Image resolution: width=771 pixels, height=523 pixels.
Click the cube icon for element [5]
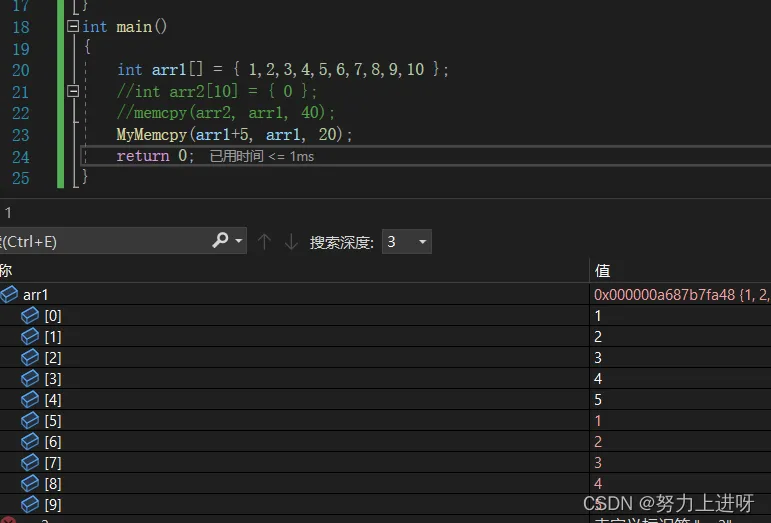pos(30,421)
